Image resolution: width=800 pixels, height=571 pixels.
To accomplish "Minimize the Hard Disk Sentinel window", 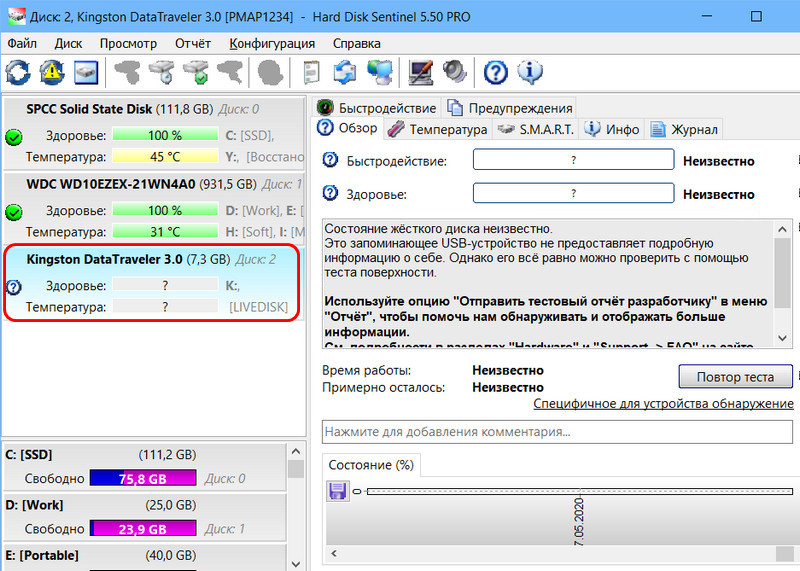I will (x=707, y=16).
